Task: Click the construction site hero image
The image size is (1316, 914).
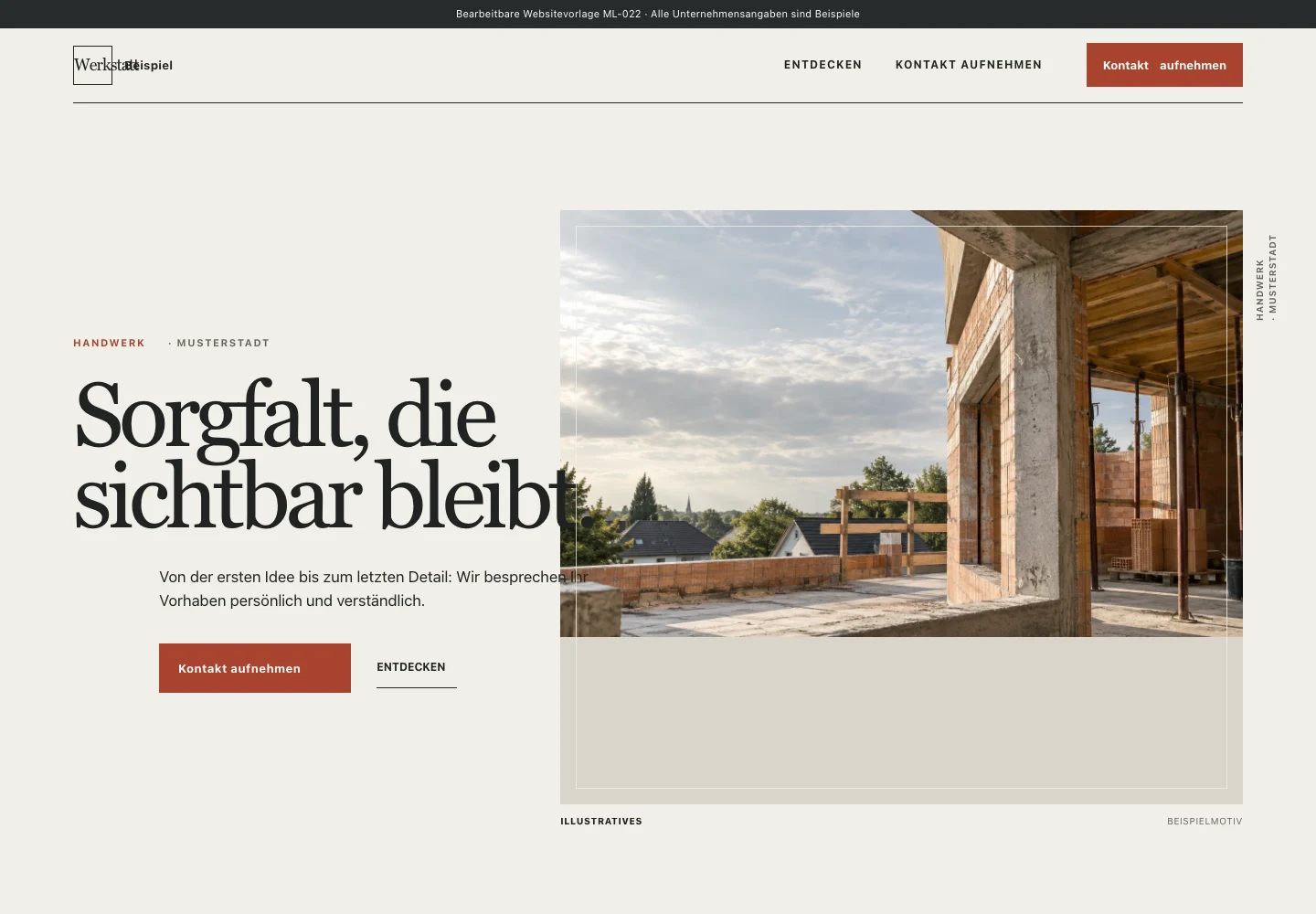Action: (901, 423)
